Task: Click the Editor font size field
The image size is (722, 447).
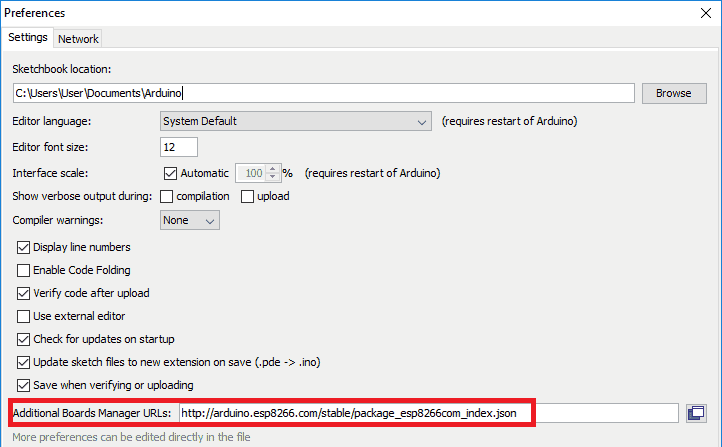Action: [179, 147]
